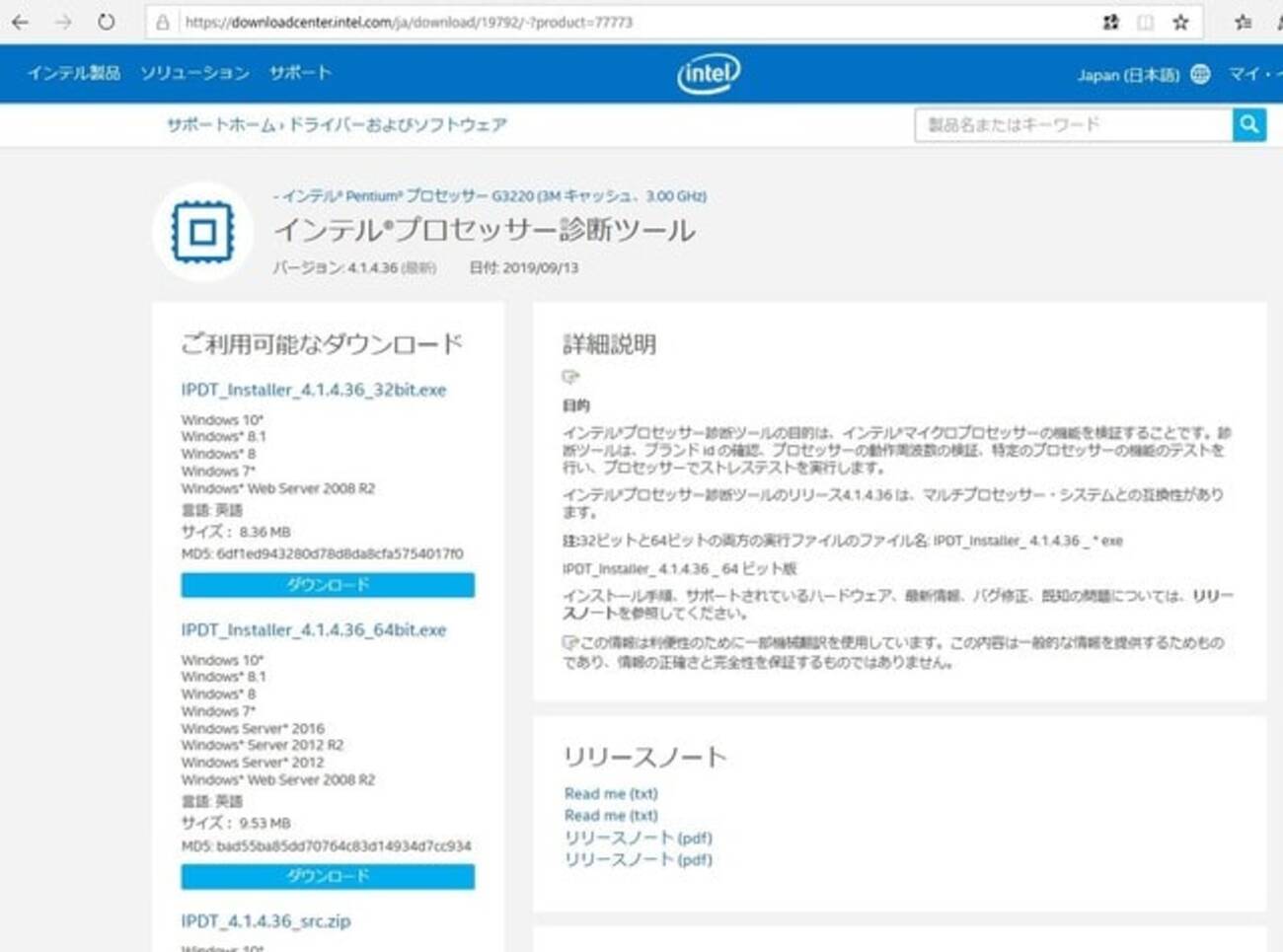Click the extension icon left of reading view

(1110, 22)
